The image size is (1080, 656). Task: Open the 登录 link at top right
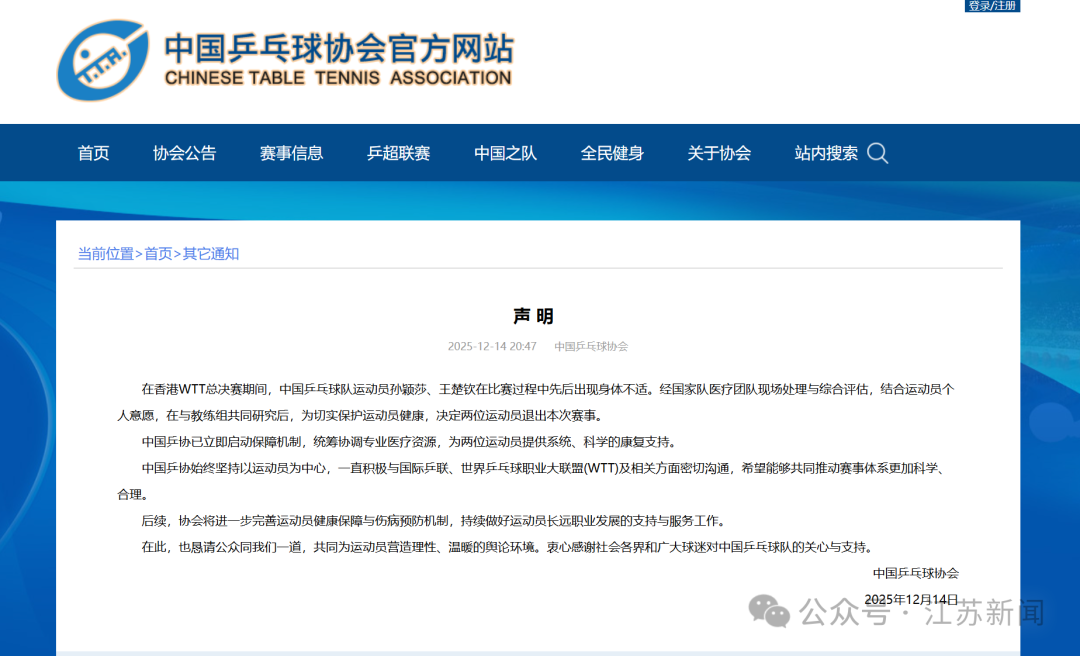pos(978,6)
